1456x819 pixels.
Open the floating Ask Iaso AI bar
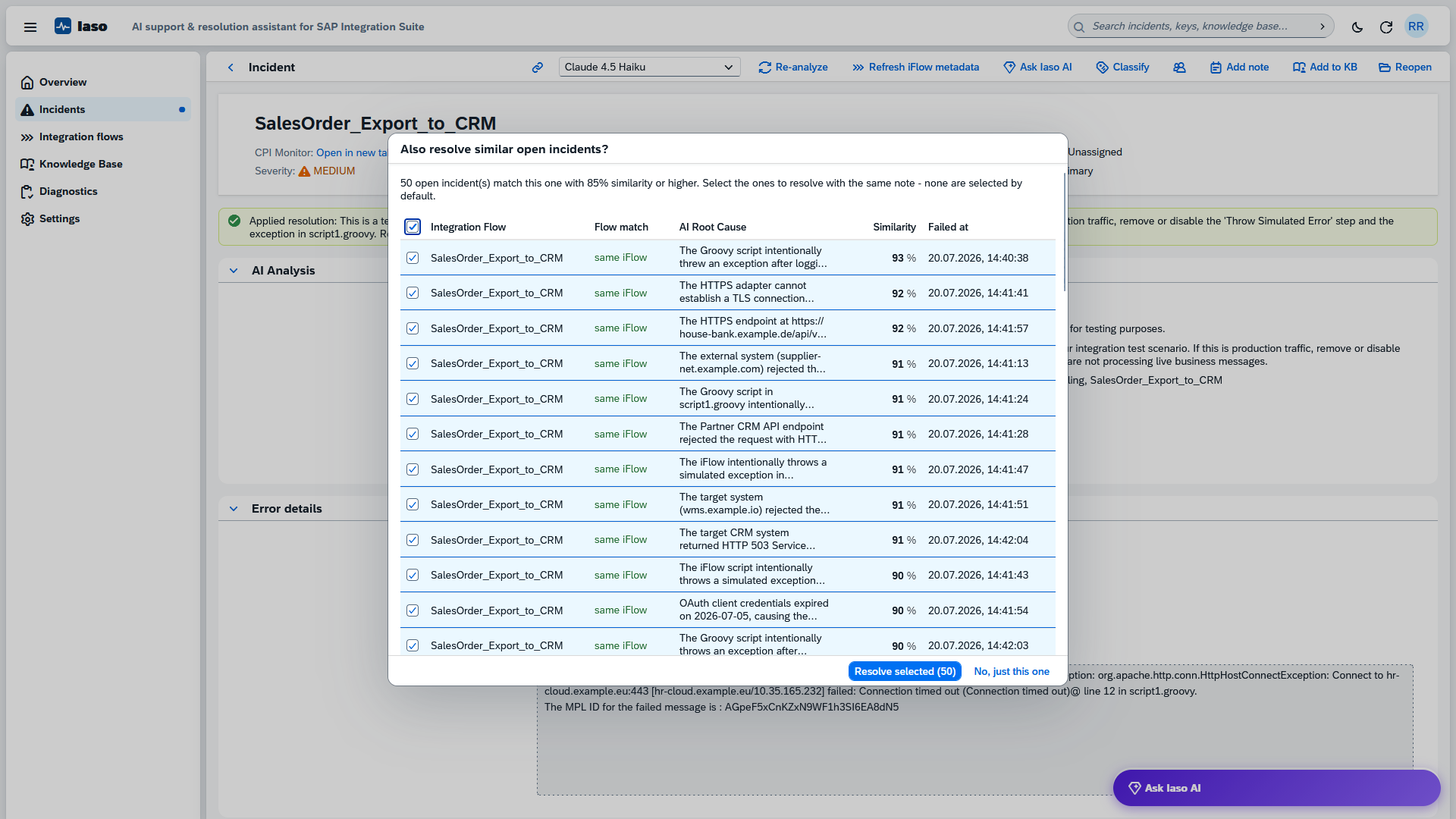1276,788
